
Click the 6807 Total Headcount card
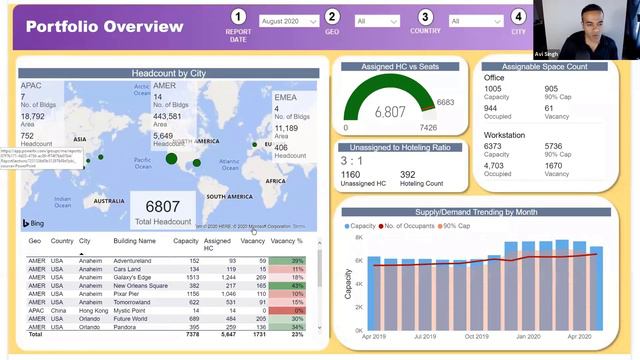[163, 211]
